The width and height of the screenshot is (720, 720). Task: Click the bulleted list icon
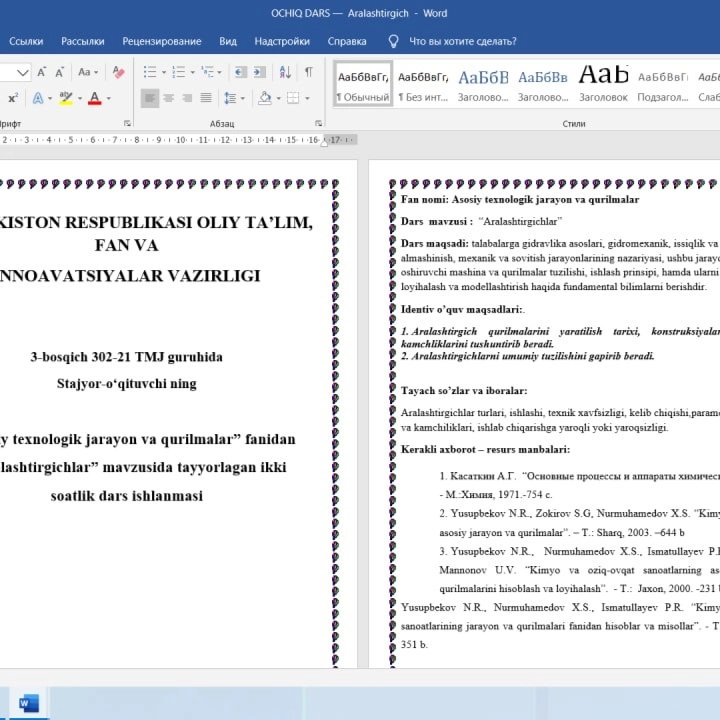click(149, 72)
